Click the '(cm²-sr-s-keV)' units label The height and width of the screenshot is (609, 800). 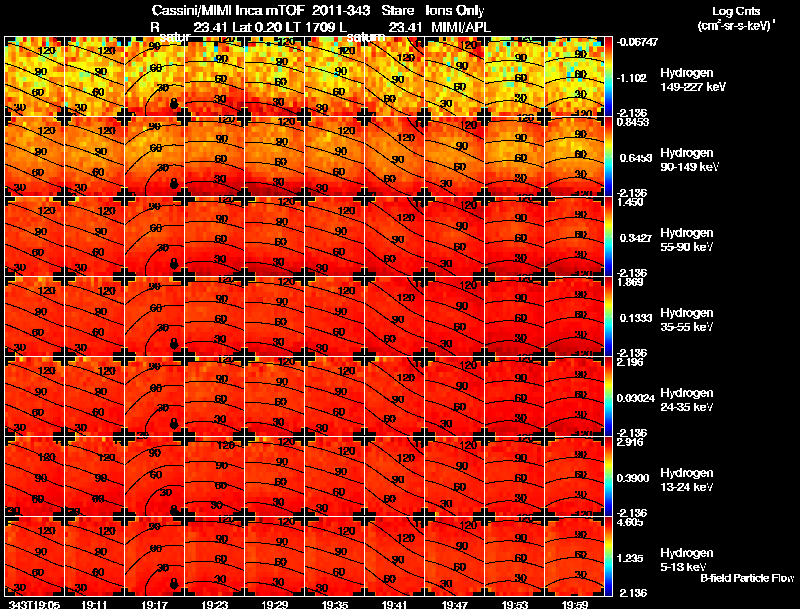point(736,25)
